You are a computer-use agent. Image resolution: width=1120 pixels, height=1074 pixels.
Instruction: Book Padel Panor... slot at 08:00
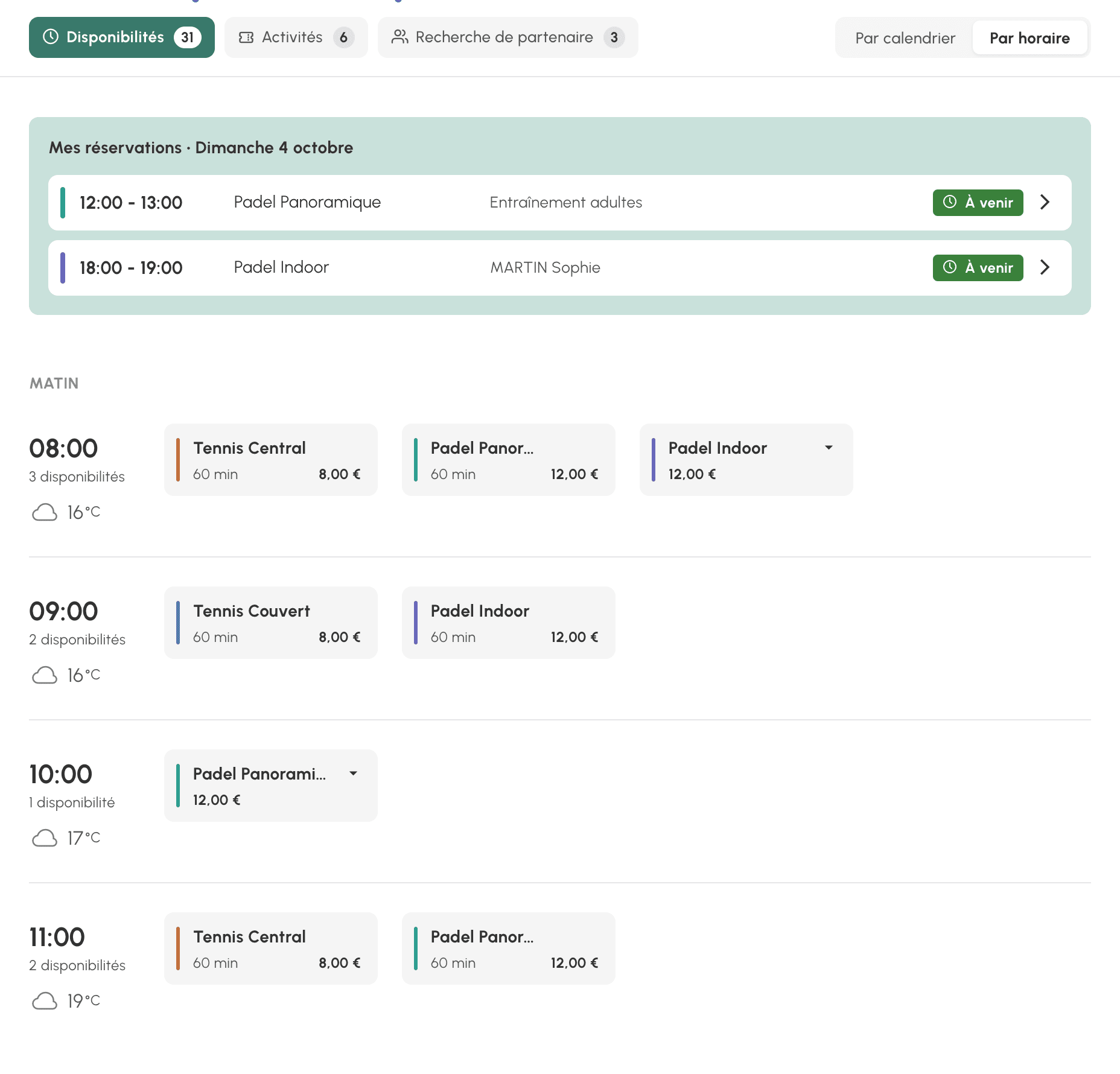[509, 460]
